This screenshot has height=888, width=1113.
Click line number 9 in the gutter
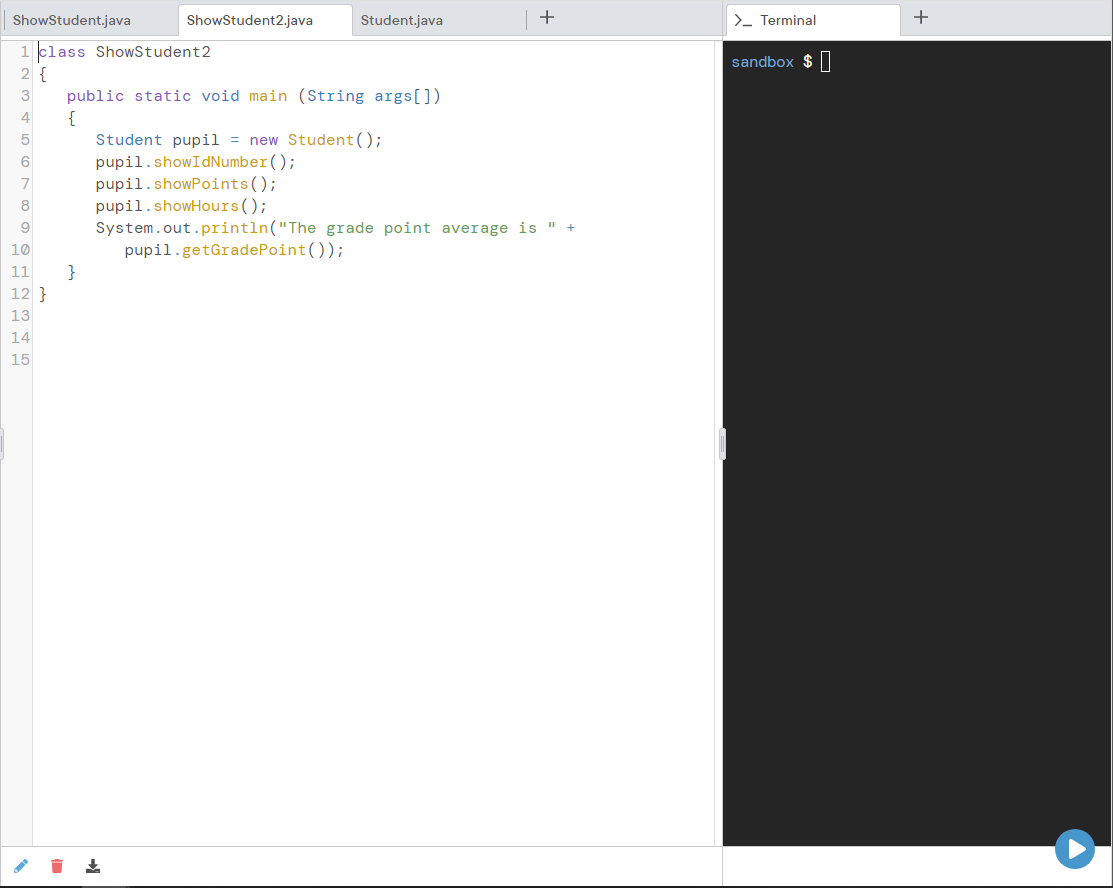click(x=24, y=227)
